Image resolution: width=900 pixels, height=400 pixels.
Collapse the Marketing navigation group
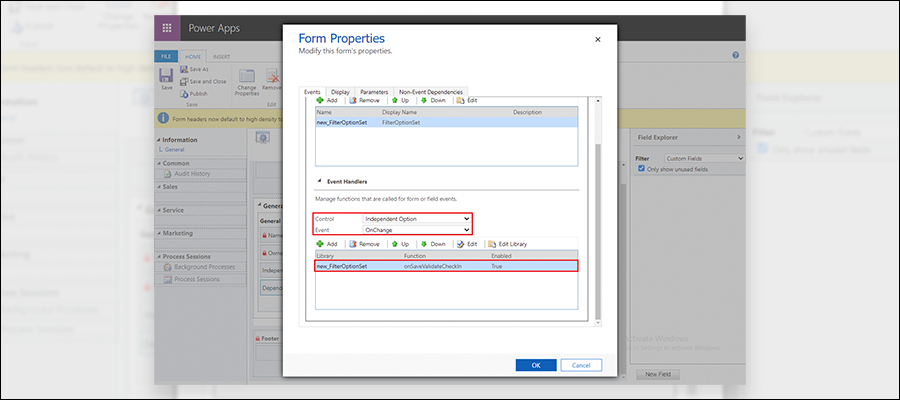point(159,233)
